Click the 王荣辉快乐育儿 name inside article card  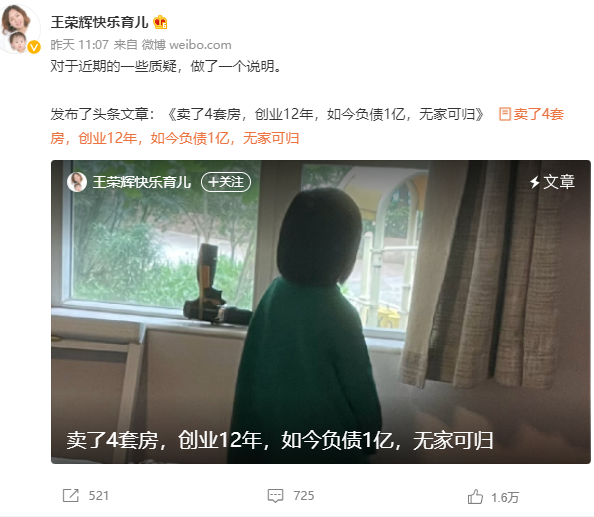[x=142, y=182]
